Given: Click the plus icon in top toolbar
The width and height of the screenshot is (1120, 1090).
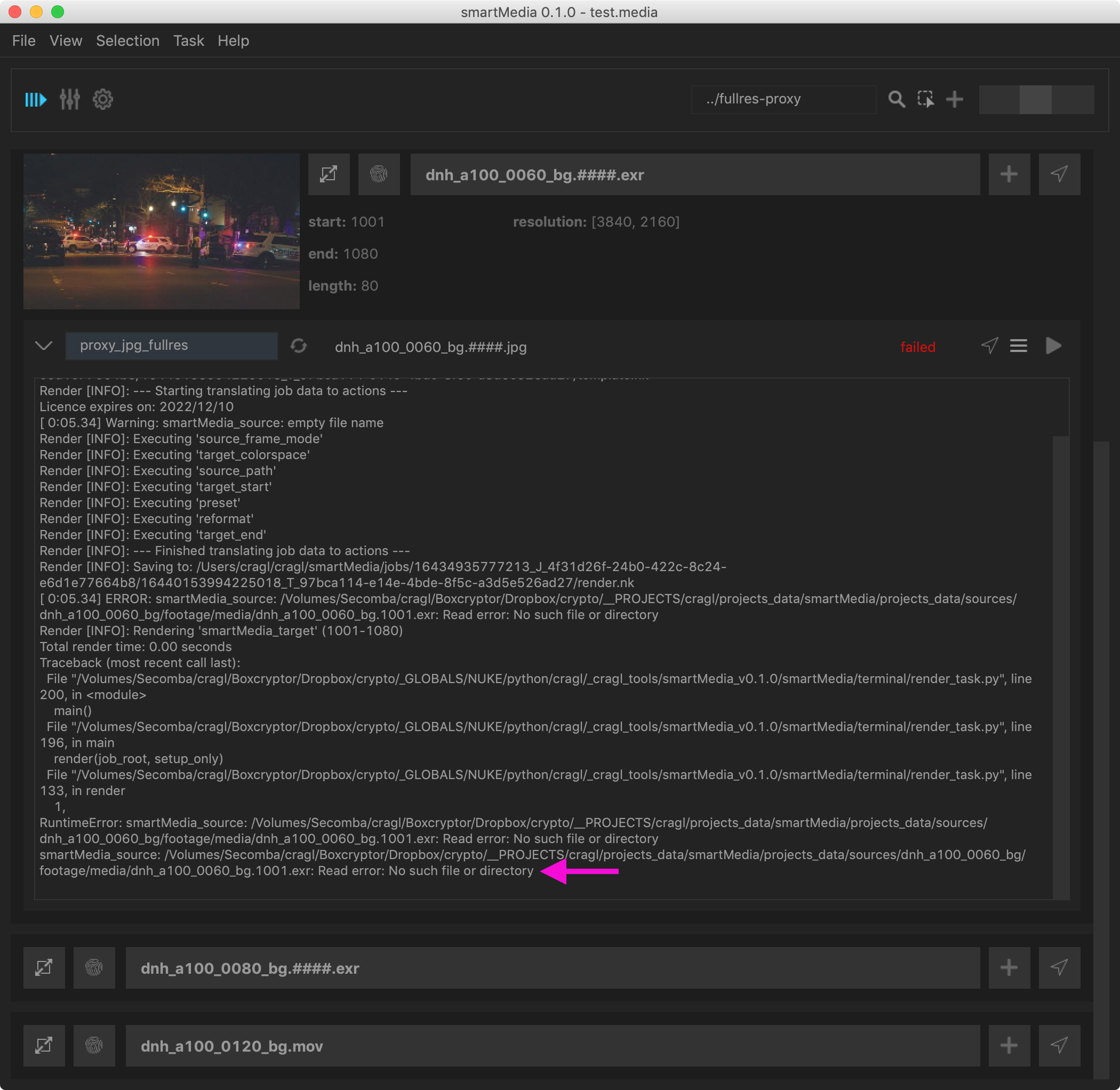Looking at the screenshot, I should pyautogui.click(x=955, y=100).
